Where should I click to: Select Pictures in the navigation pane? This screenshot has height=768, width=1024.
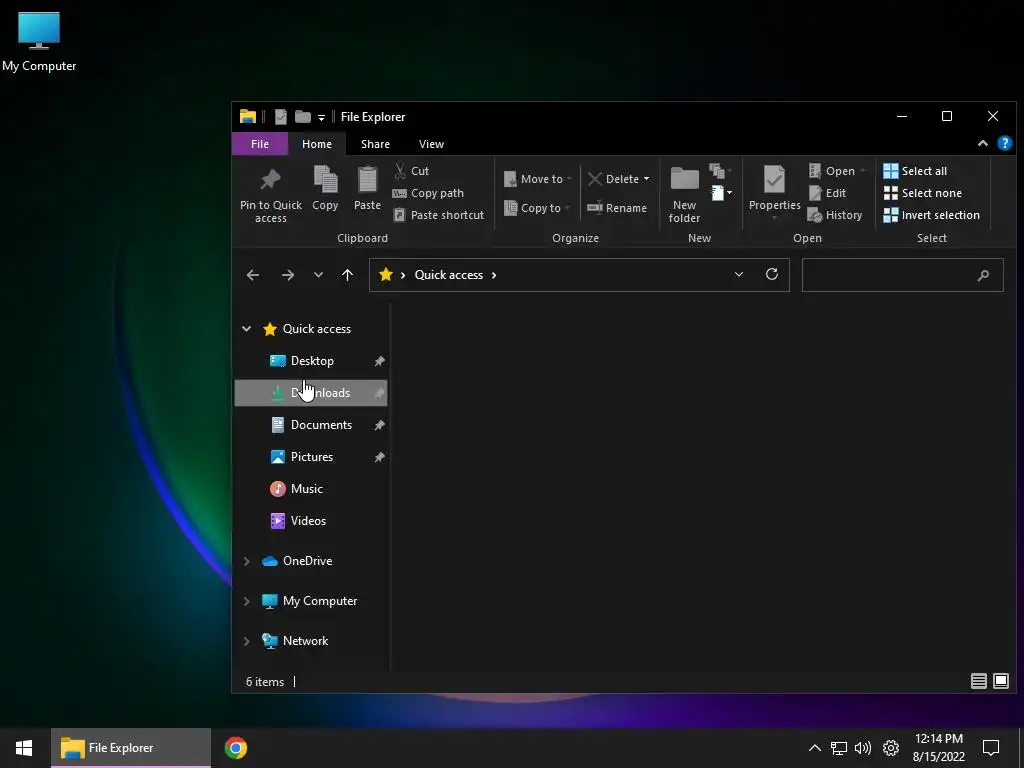coord(311,457)
